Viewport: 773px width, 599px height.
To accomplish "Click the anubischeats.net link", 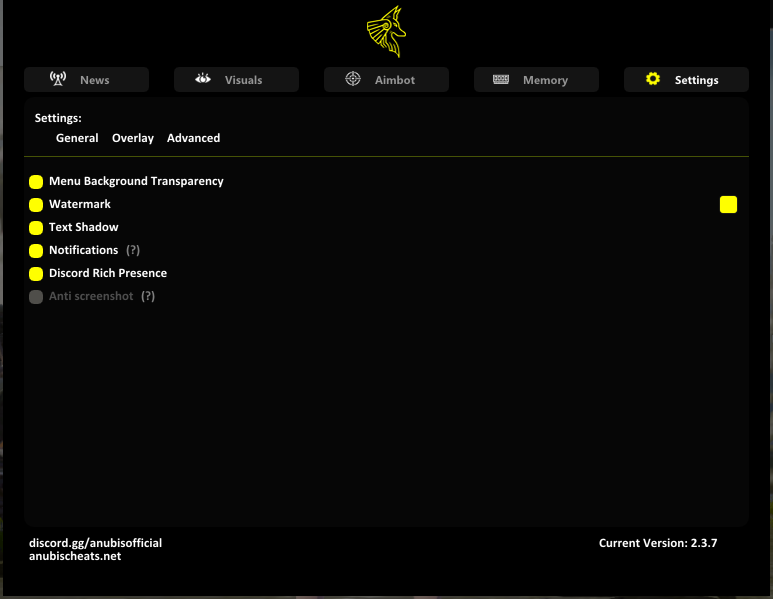I will pyautogui.click(x=75, y=556).
